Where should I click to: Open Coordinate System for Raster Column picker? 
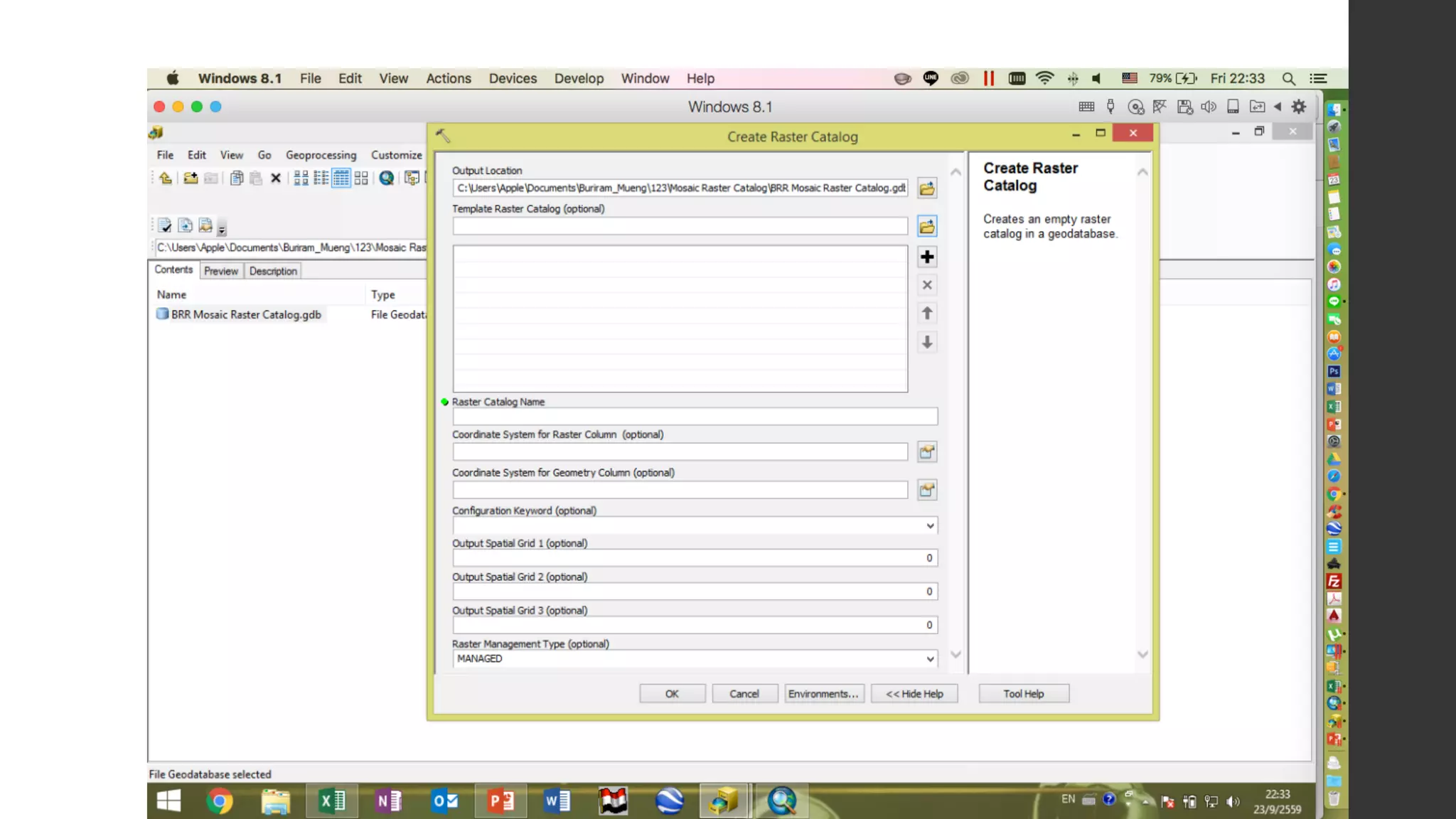pyautogui.click(x=926, y=451)
